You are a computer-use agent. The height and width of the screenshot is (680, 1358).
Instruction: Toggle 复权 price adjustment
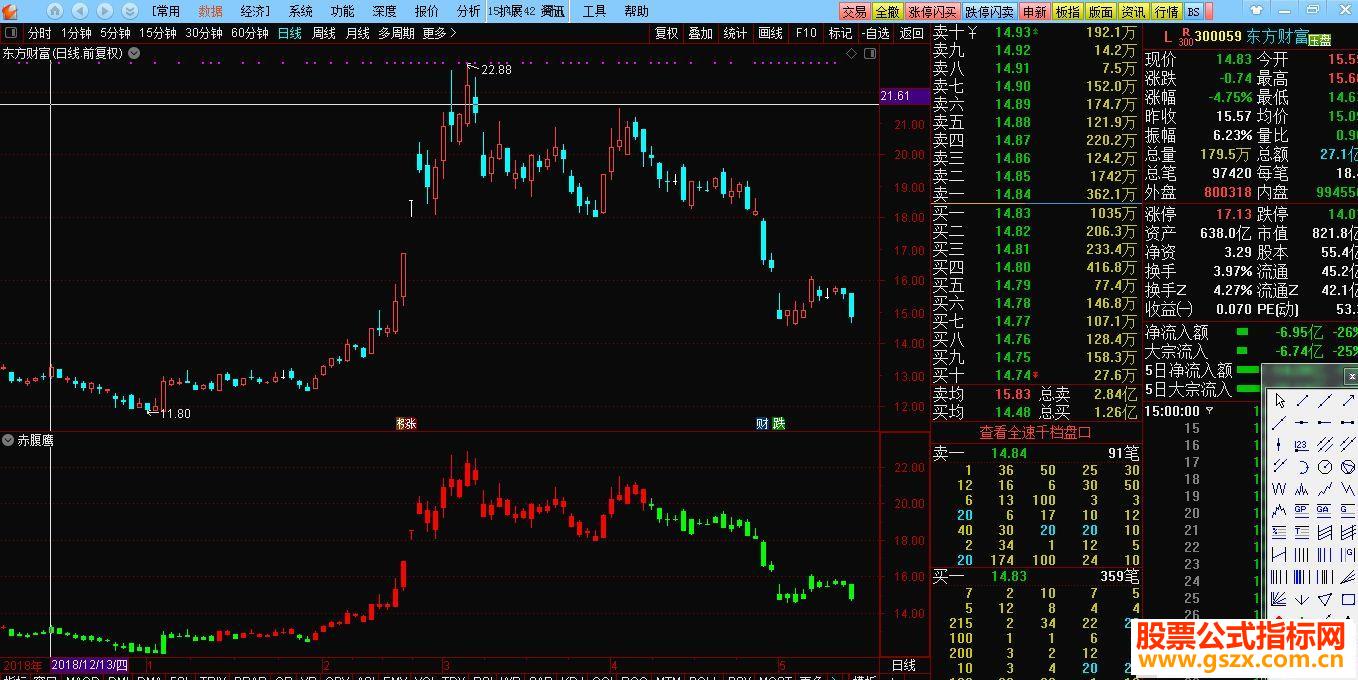pos(667,33)
